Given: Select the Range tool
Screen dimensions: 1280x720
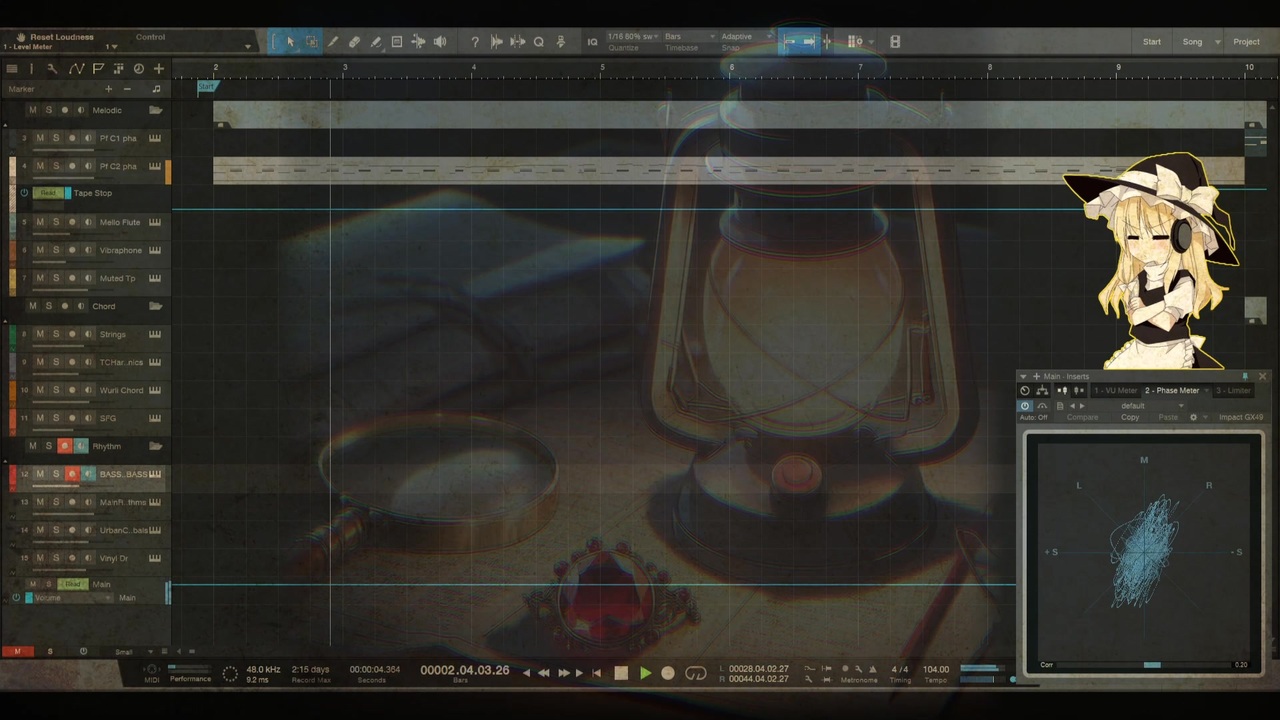Looking at the screenshot, I should click(x=311, y=42).
